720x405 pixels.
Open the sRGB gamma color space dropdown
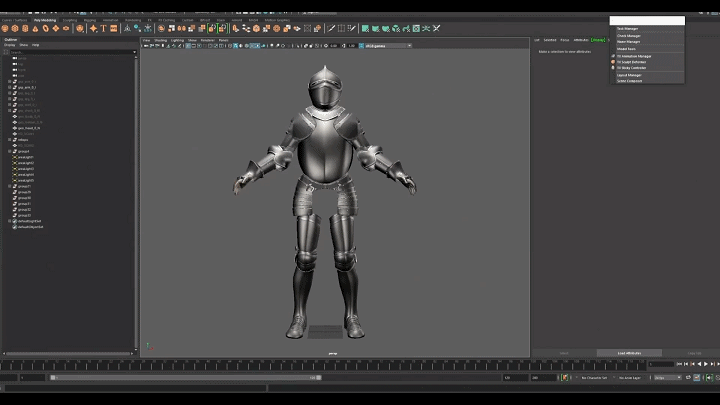coord(387,45)
